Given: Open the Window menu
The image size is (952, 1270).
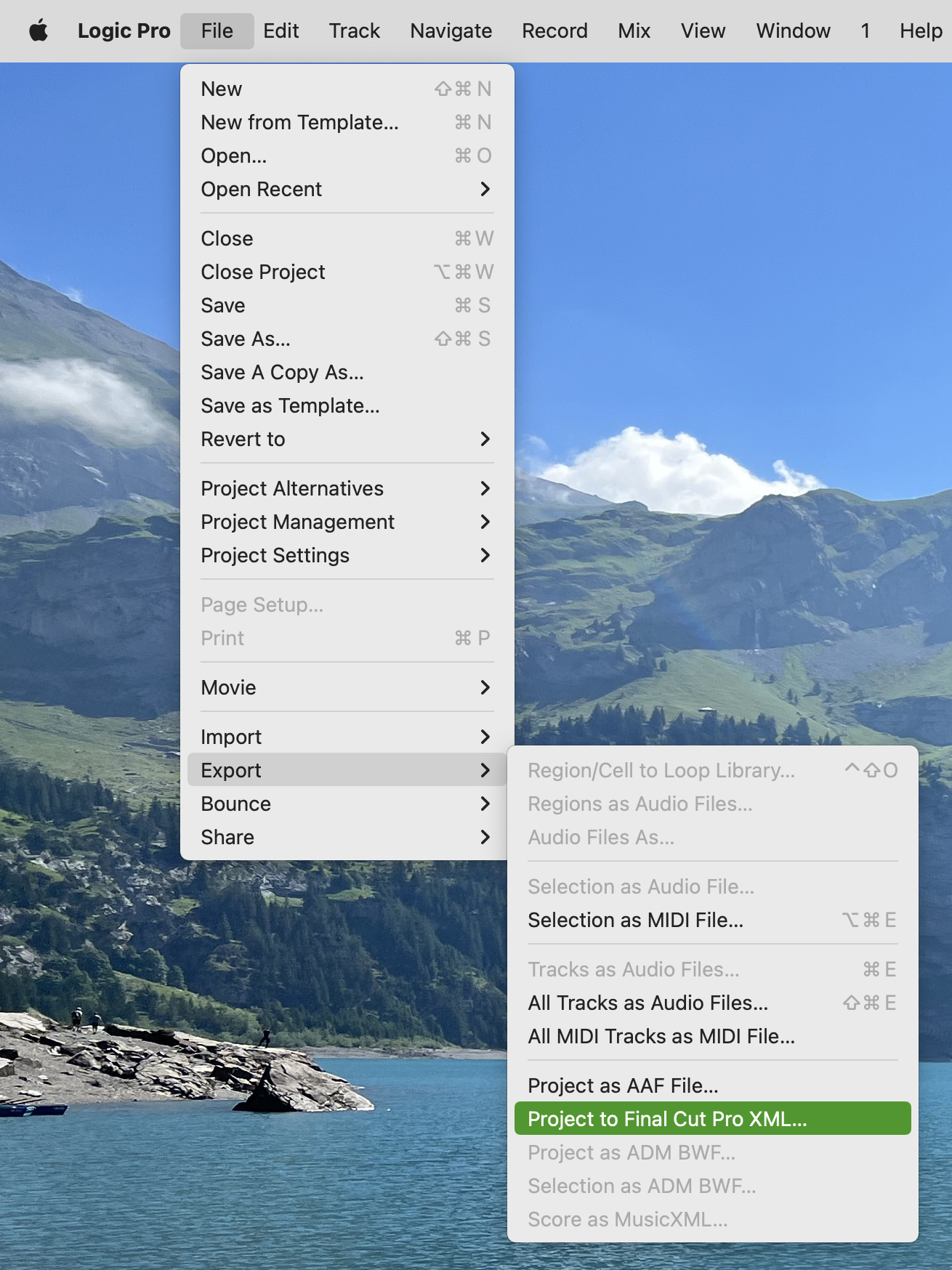Looking at the screenshot, I should (x=793, y=31).
